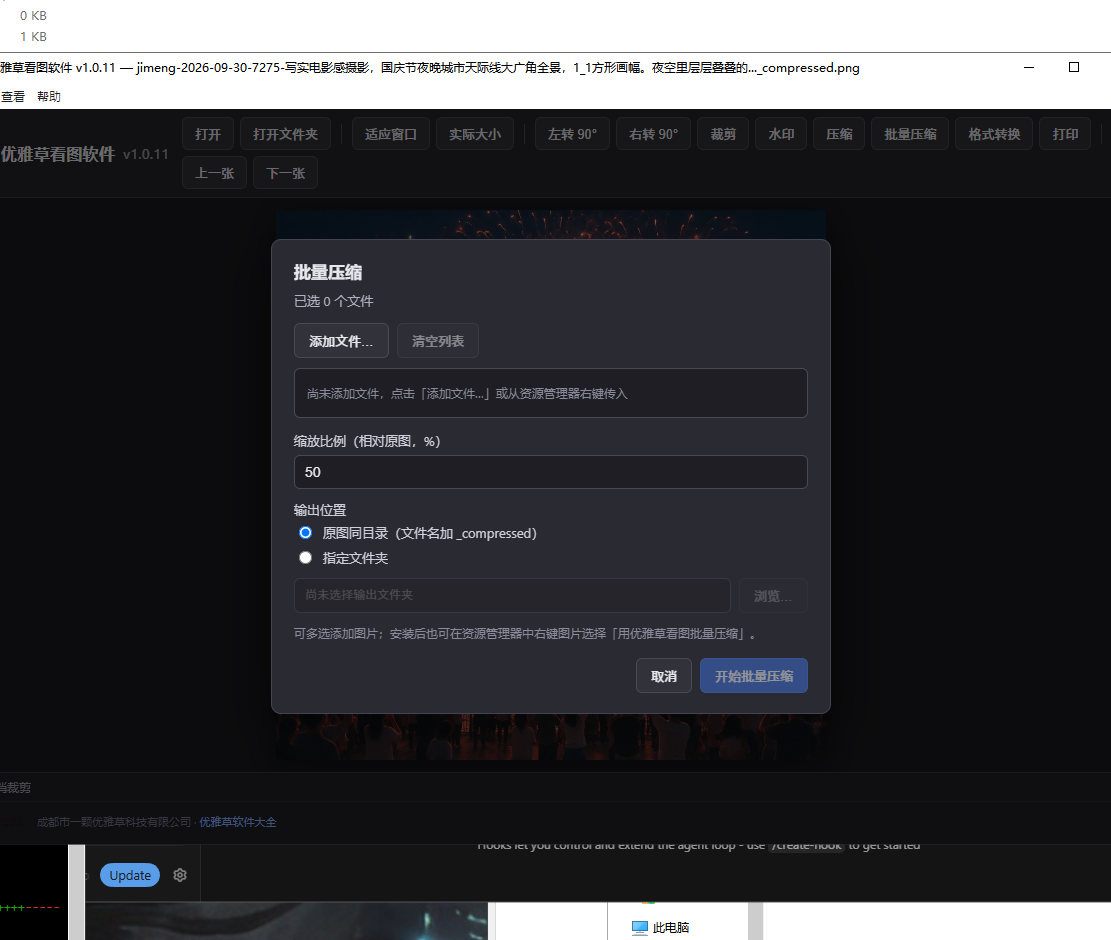Click the 尚未选择输出文件夹 path field
The height and width of the screenshot is (940, 1111).
512,595
